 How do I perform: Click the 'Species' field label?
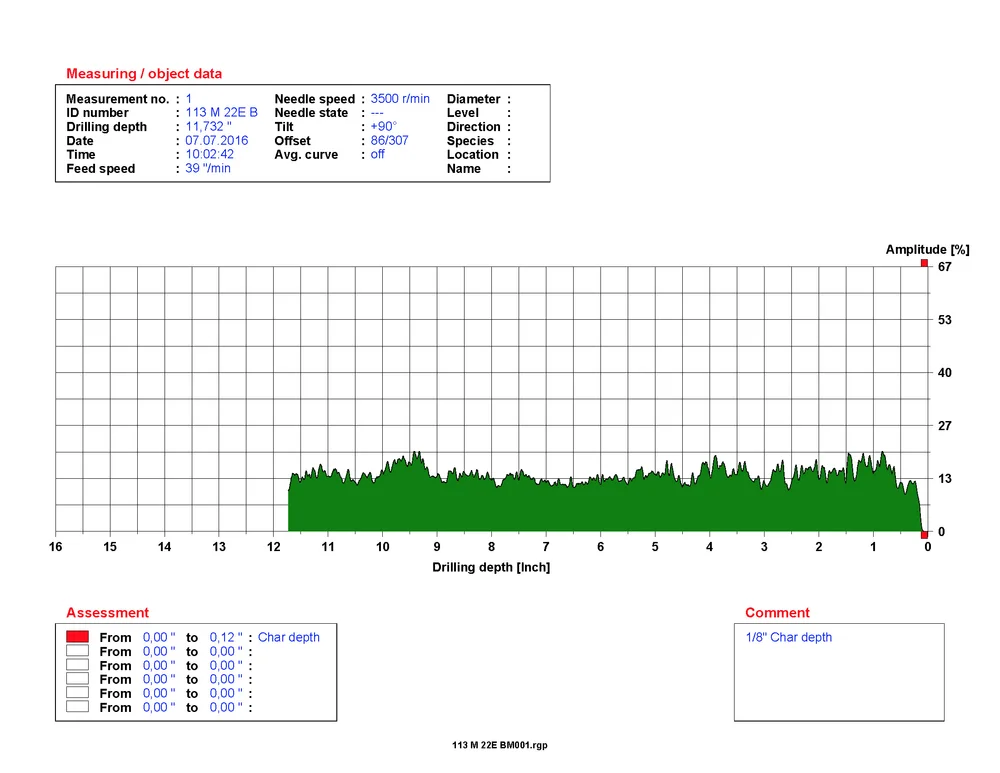click(x=470, y=141)
